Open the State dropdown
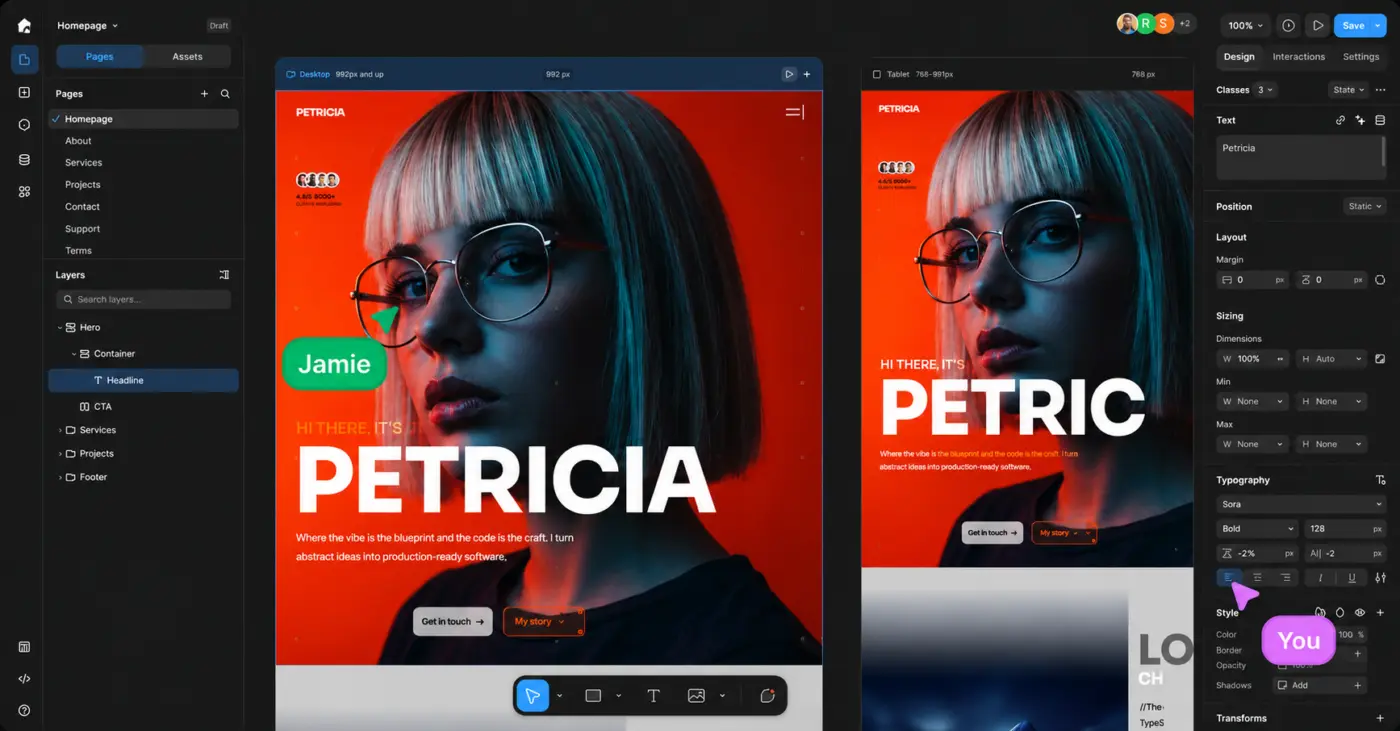The height and width of the screenshot is (731, 1400). pyautogui.click(x=1348, y=90)
